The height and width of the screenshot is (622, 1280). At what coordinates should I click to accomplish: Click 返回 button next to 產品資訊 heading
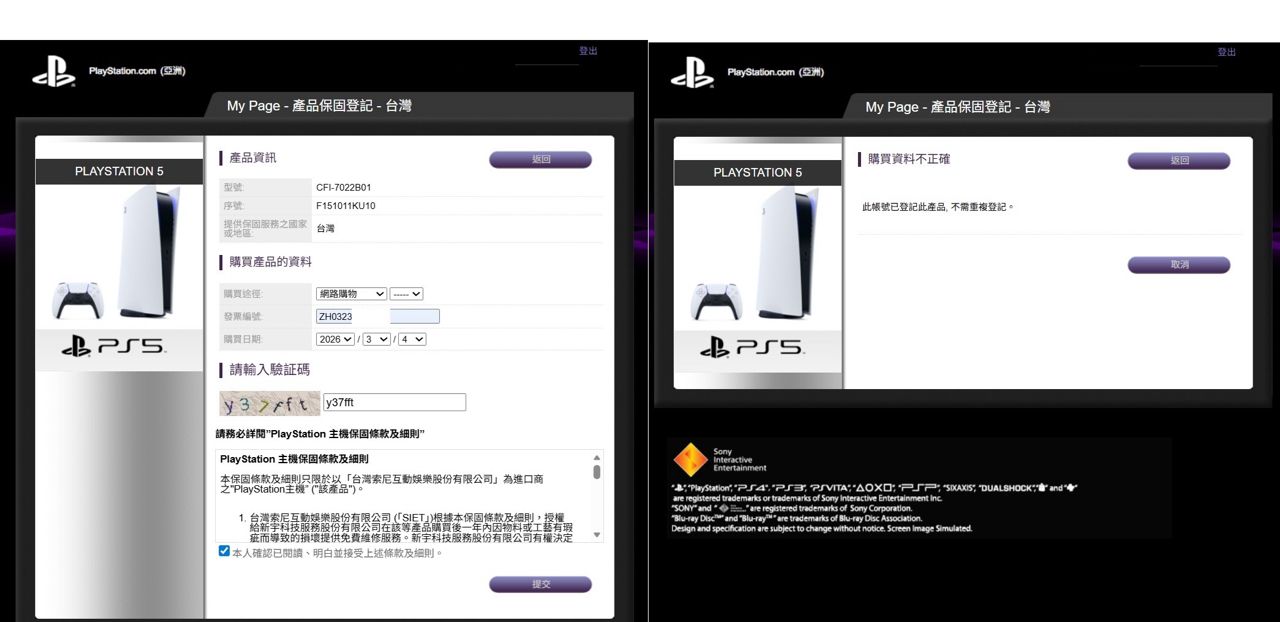(x=540, y=160)
